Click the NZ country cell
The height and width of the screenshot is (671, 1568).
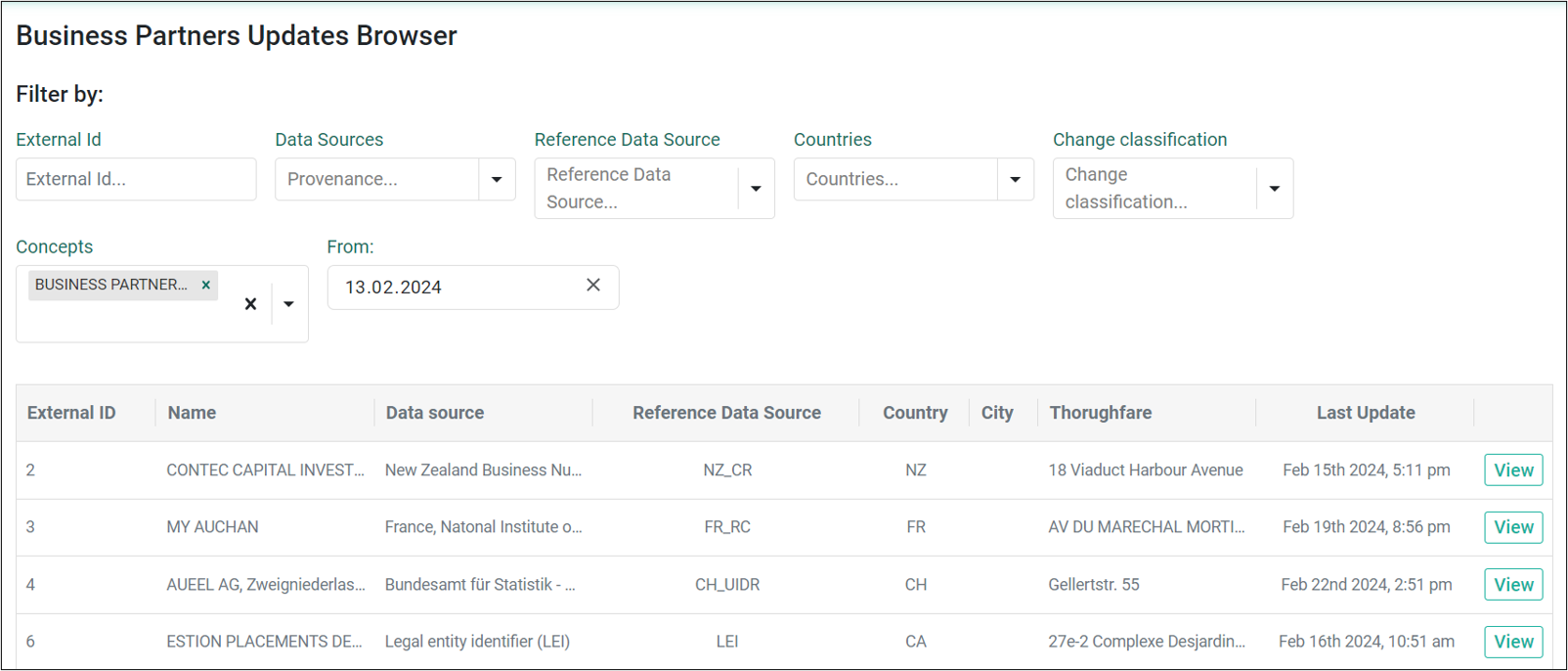tap(916, 470)
